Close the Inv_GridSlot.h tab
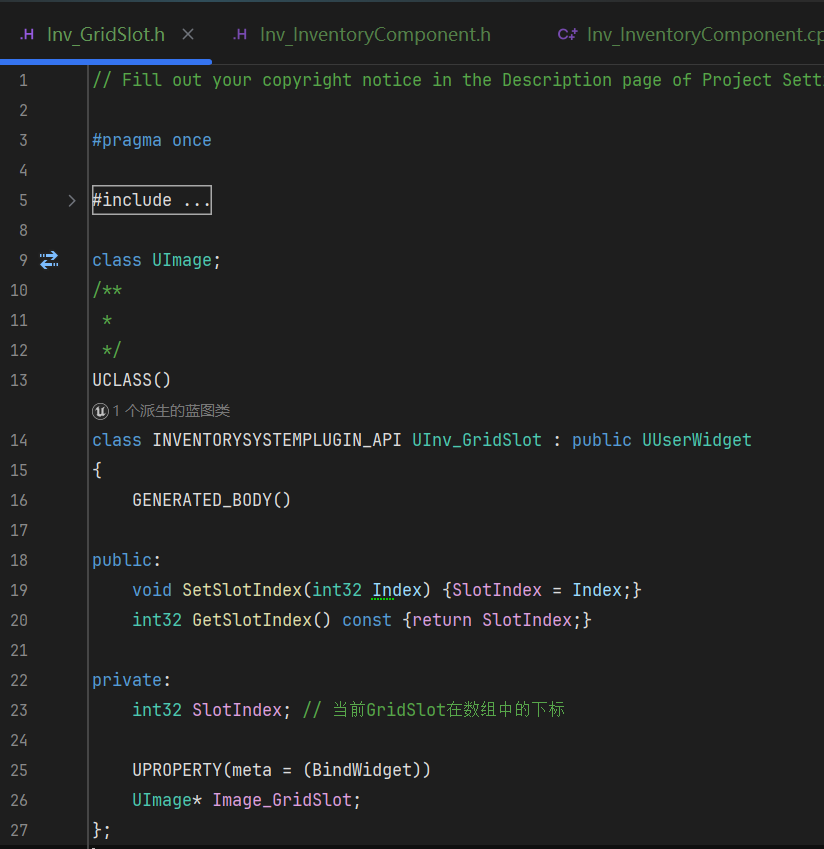 click(188, 35)
